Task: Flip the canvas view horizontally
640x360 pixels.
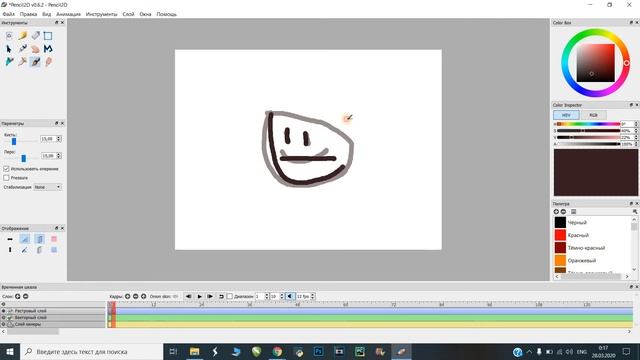Action: 10,239
